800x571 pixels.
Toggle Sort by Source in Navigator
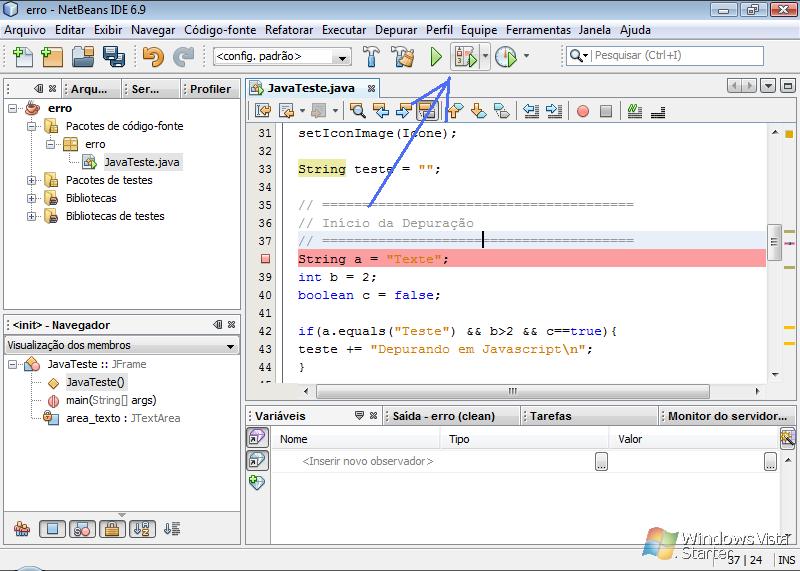tap(172, 529)
